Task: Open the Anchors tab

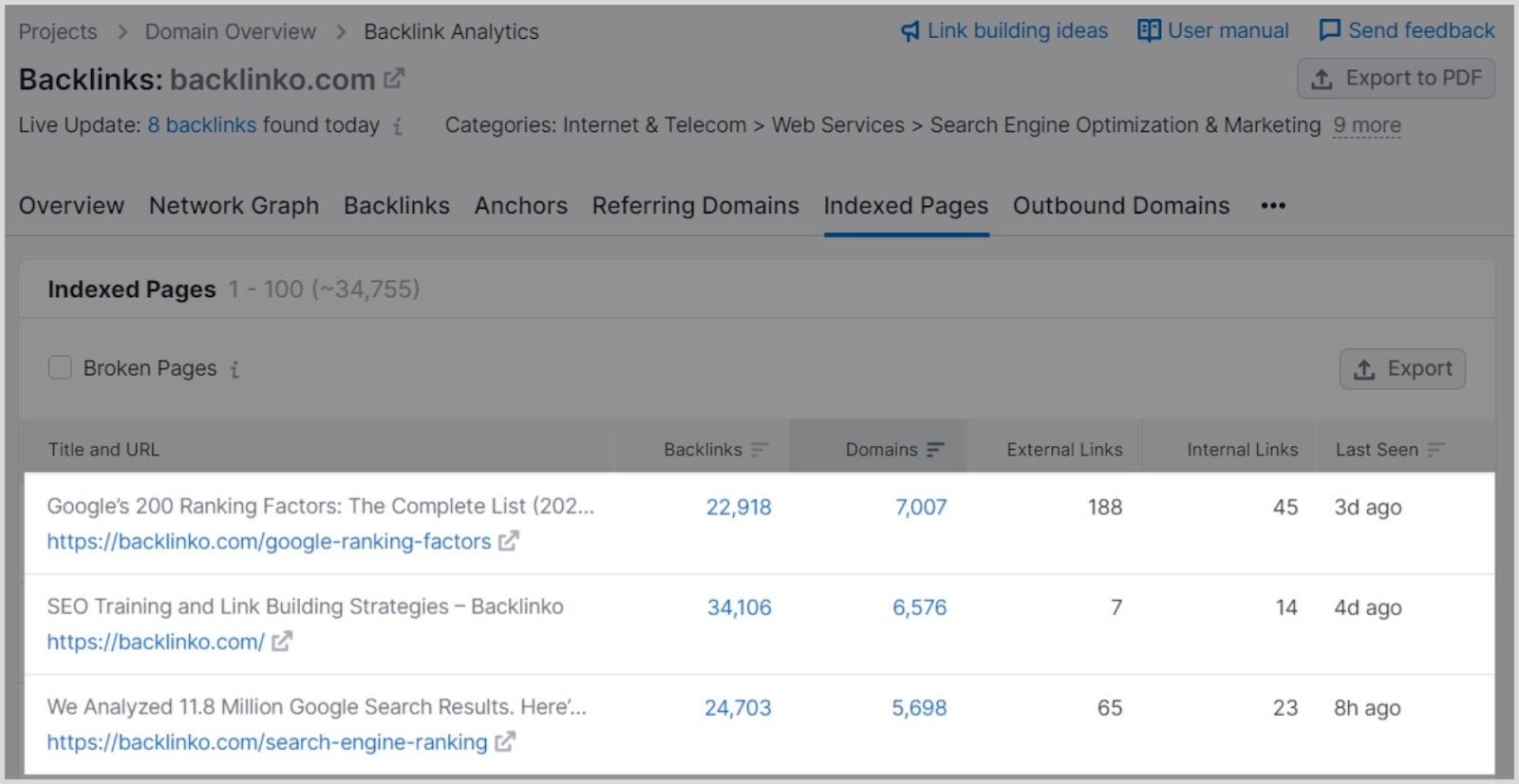Action: [520, 206]
